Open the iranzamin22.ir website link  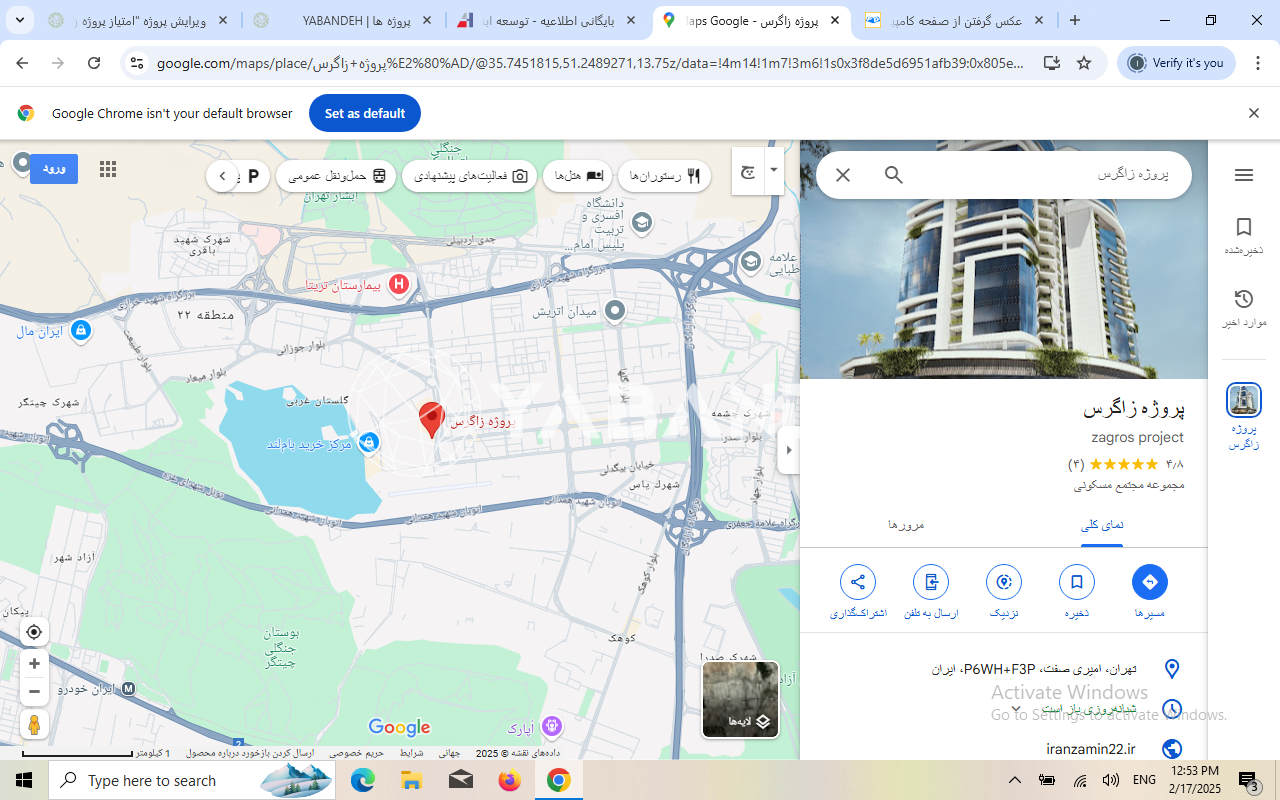(x=1090, y=749)
